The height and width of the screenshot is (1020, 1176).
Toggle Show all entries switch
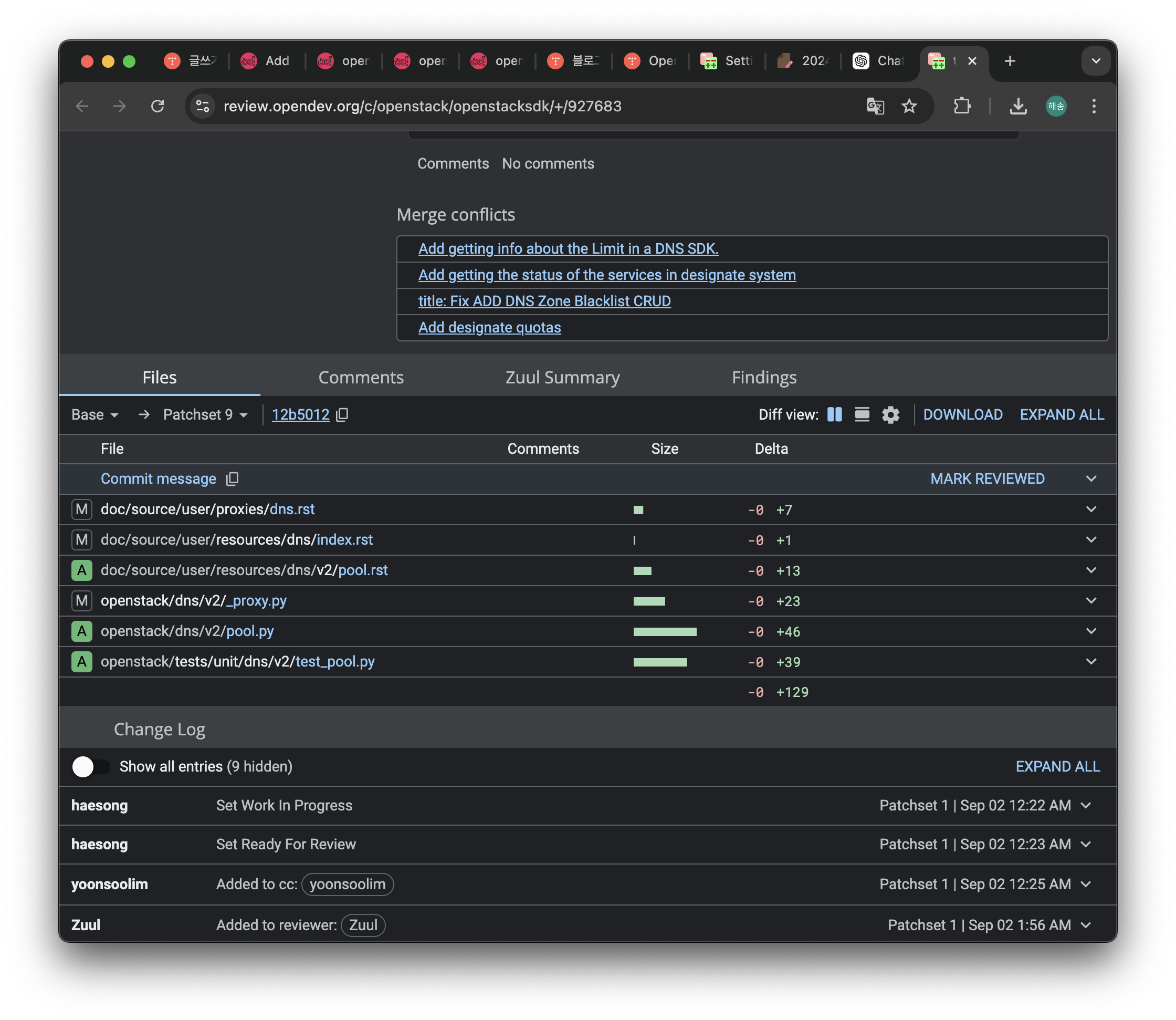90,767
